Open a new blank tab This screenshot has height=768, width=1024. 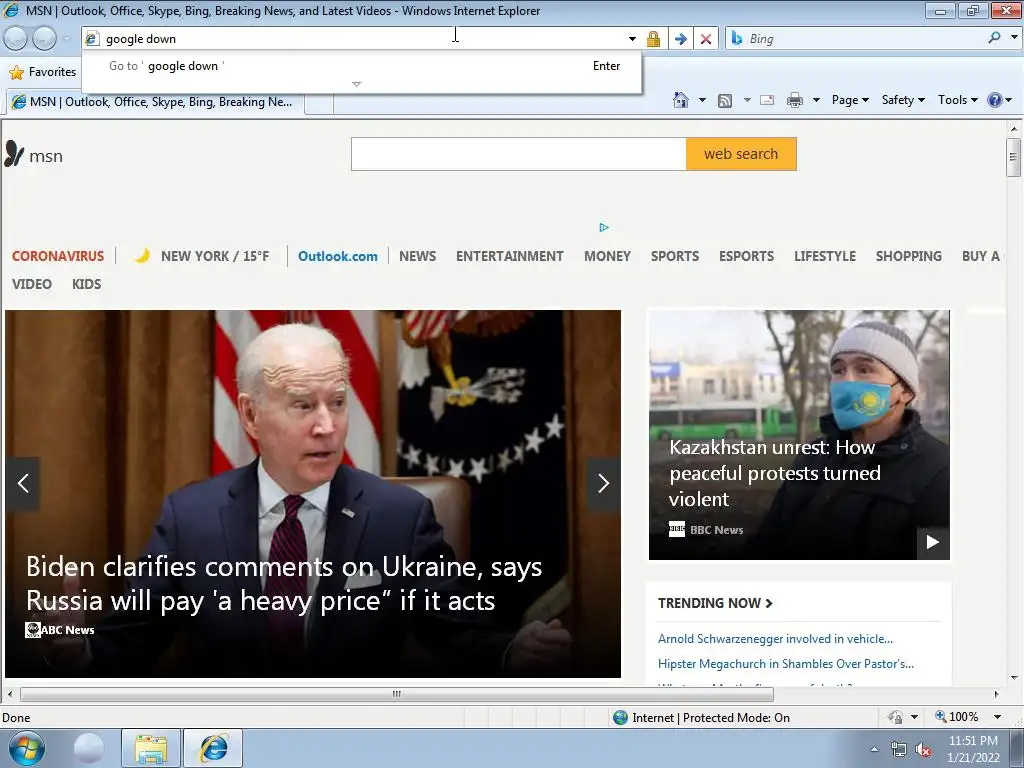point(319,103)
